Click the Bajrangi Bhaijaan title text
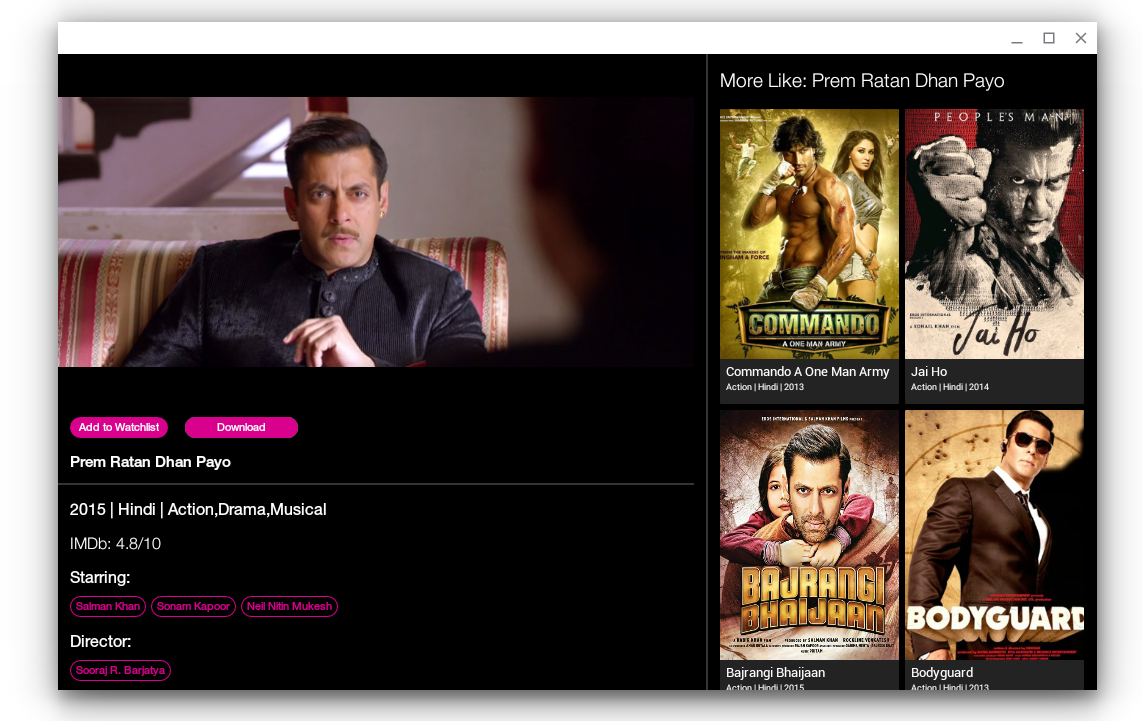This screenshot has height=721, width=1143. pos(776,673)
